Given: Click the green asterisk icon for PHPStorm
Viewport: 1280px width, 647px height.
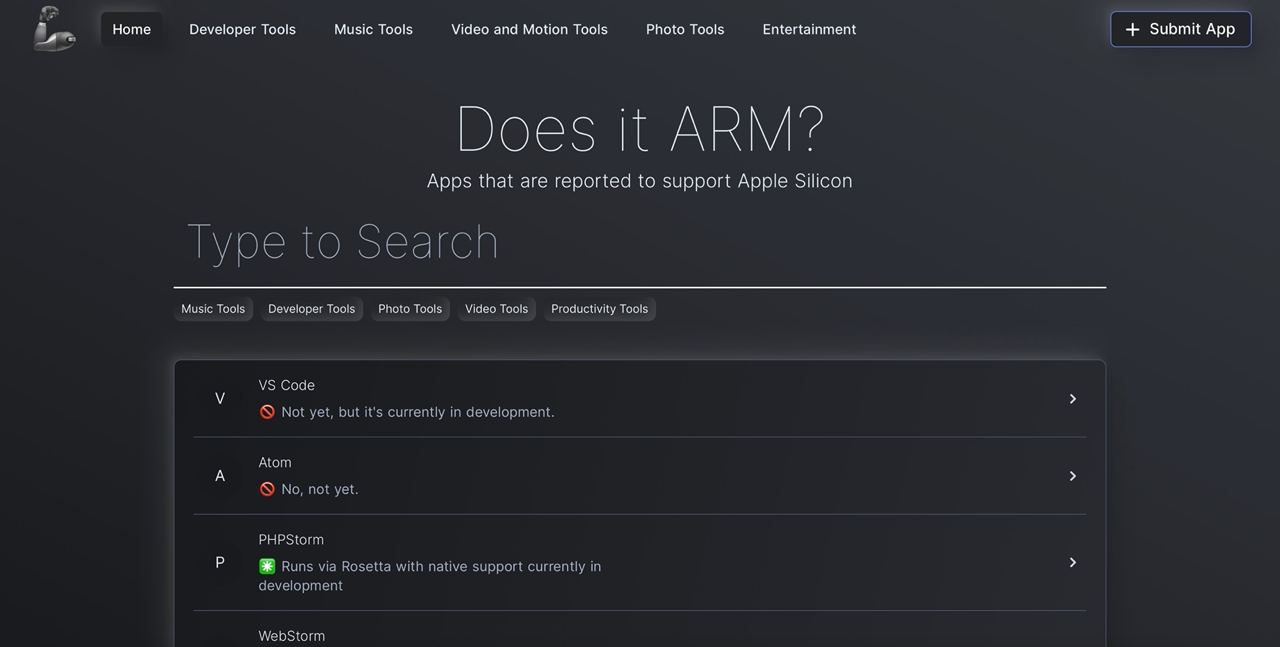Looking at the screenshot, I should click(267, 566).
